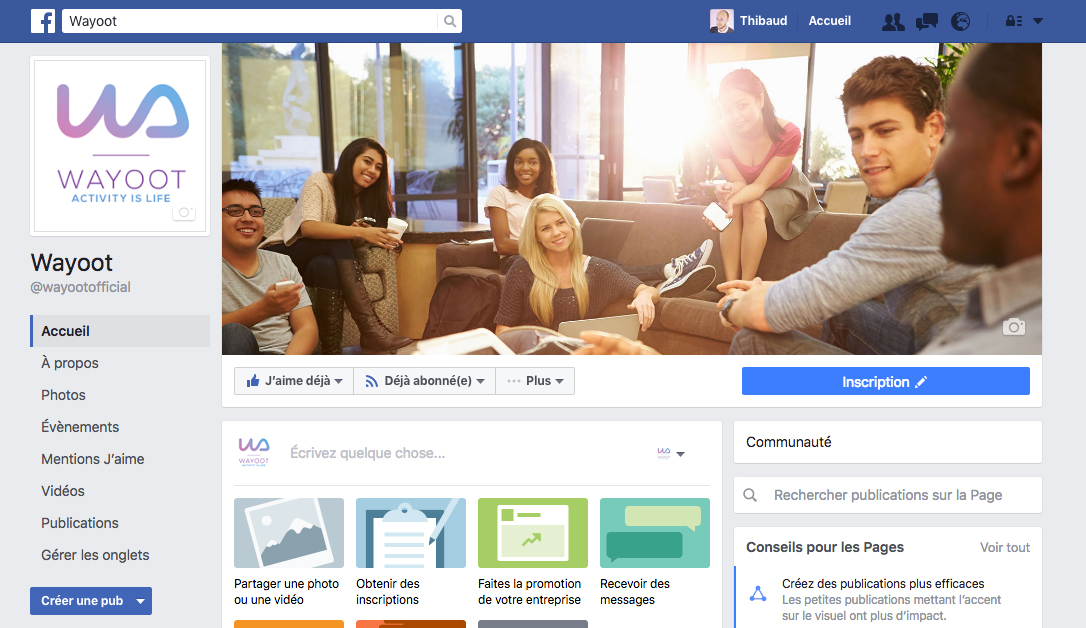Image resolution: width=1086 pixels, height=628 pixels.
Task: Go to Thibaud's profile name link
Action: 763,21
